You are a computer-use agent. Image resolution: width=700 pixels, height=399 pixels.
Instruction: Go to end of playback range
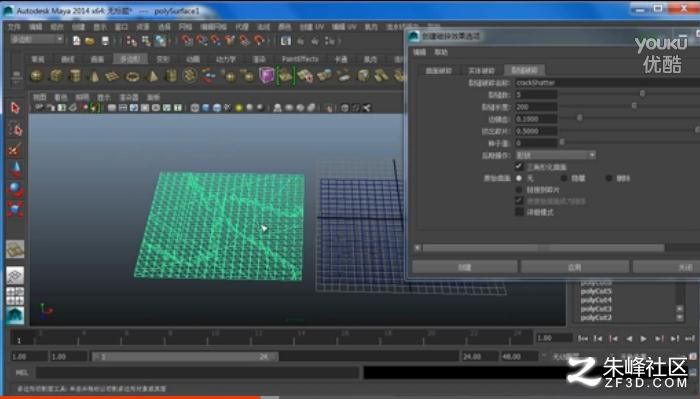click(x=690, y=339)
